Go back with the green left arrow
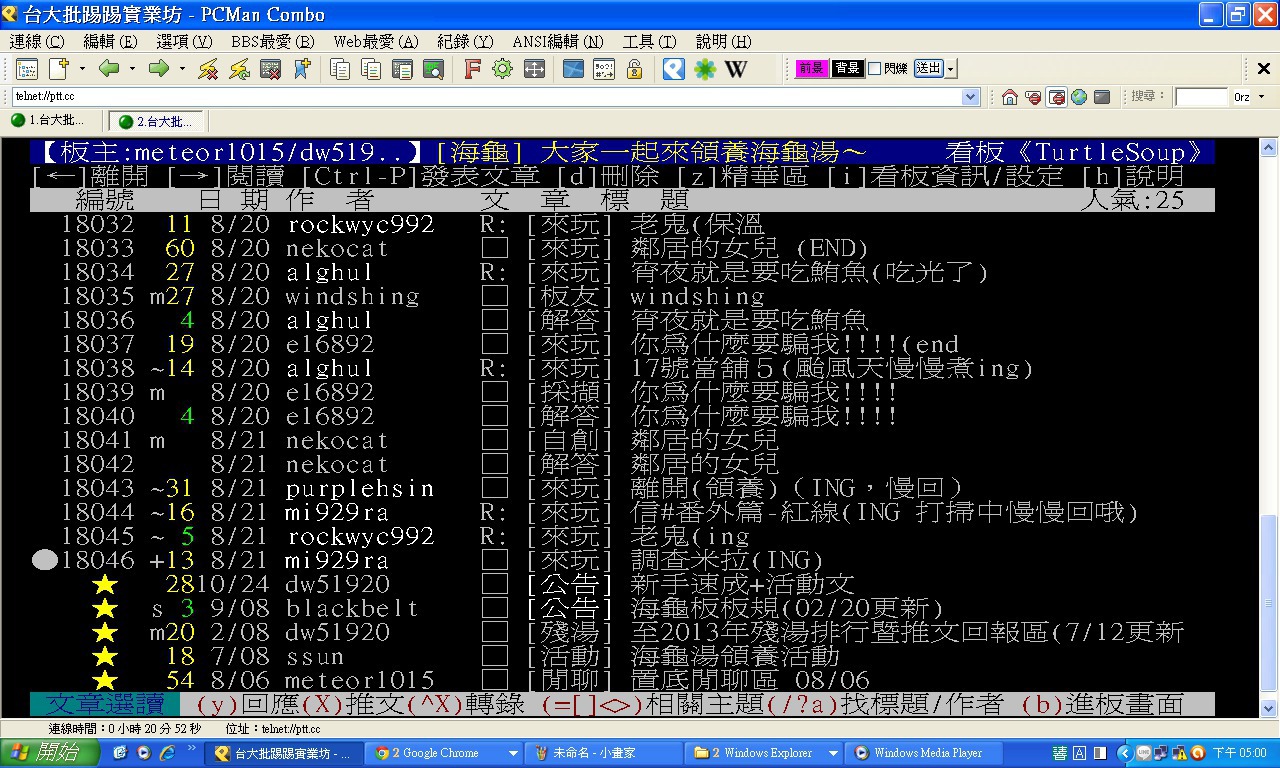Screen dimensions: 1280x768 109,69
